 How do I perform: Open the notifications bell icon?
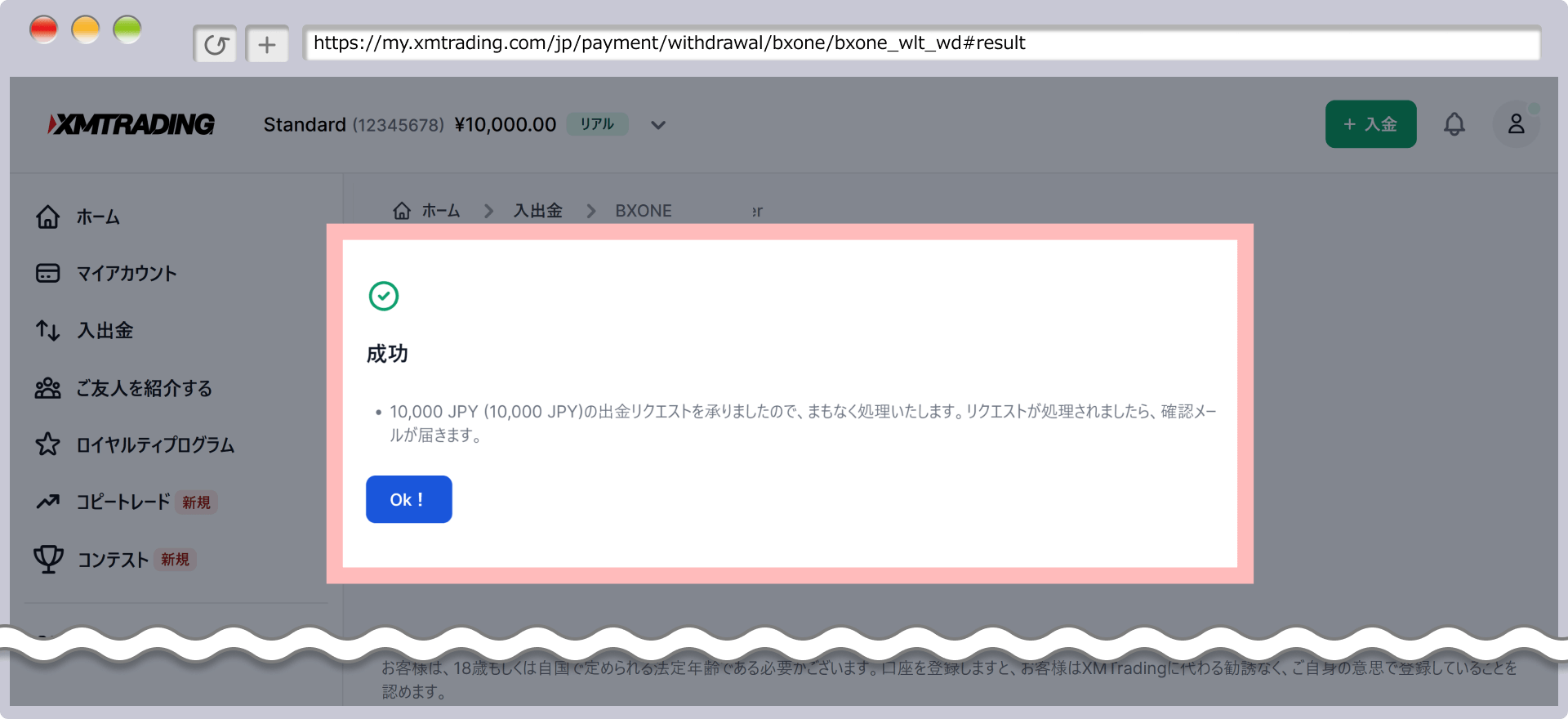1454,124
